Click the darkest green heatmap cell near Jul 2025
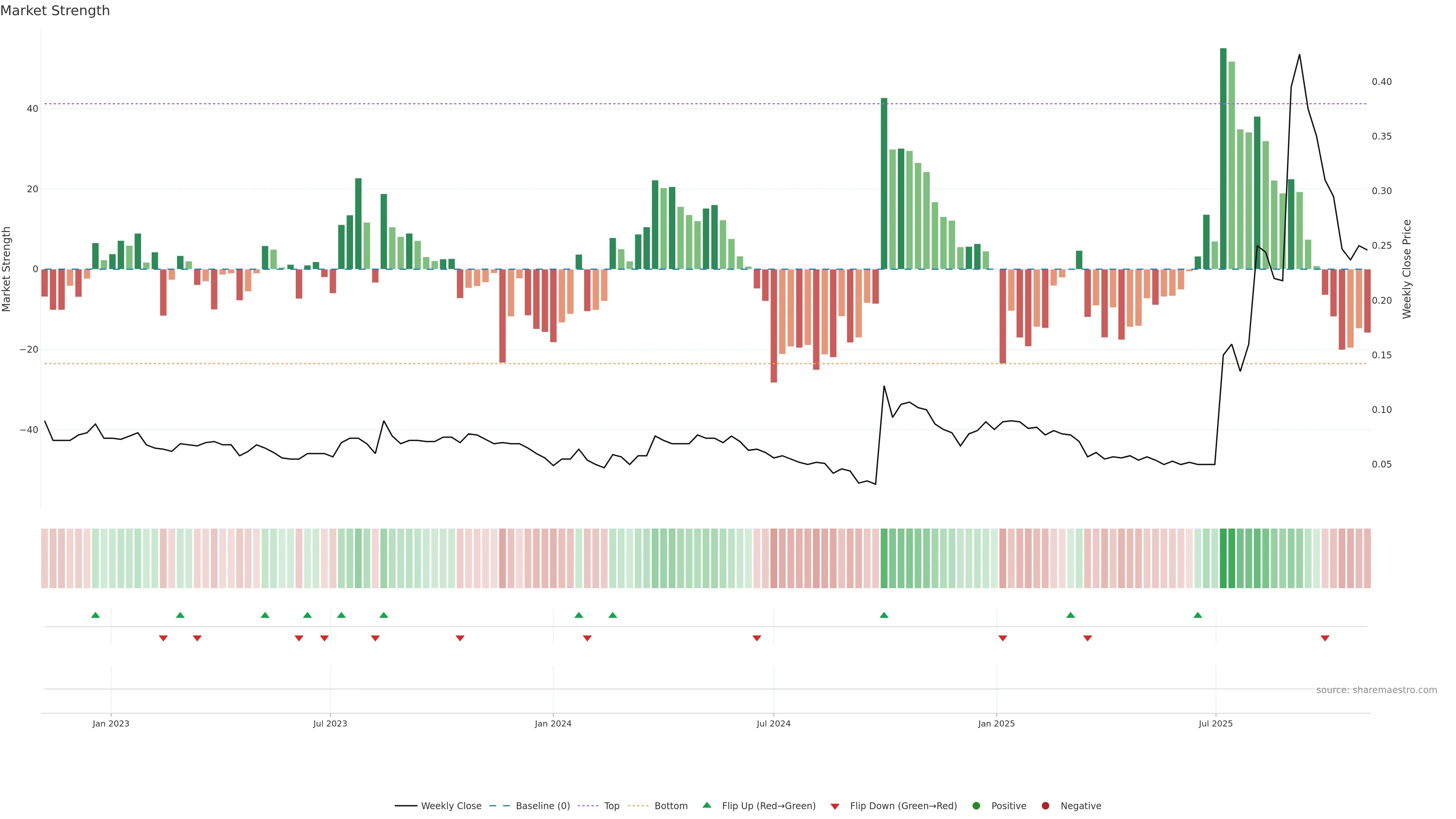The height and width of the screenshot is (819, 1456). tap(1223, 559)
